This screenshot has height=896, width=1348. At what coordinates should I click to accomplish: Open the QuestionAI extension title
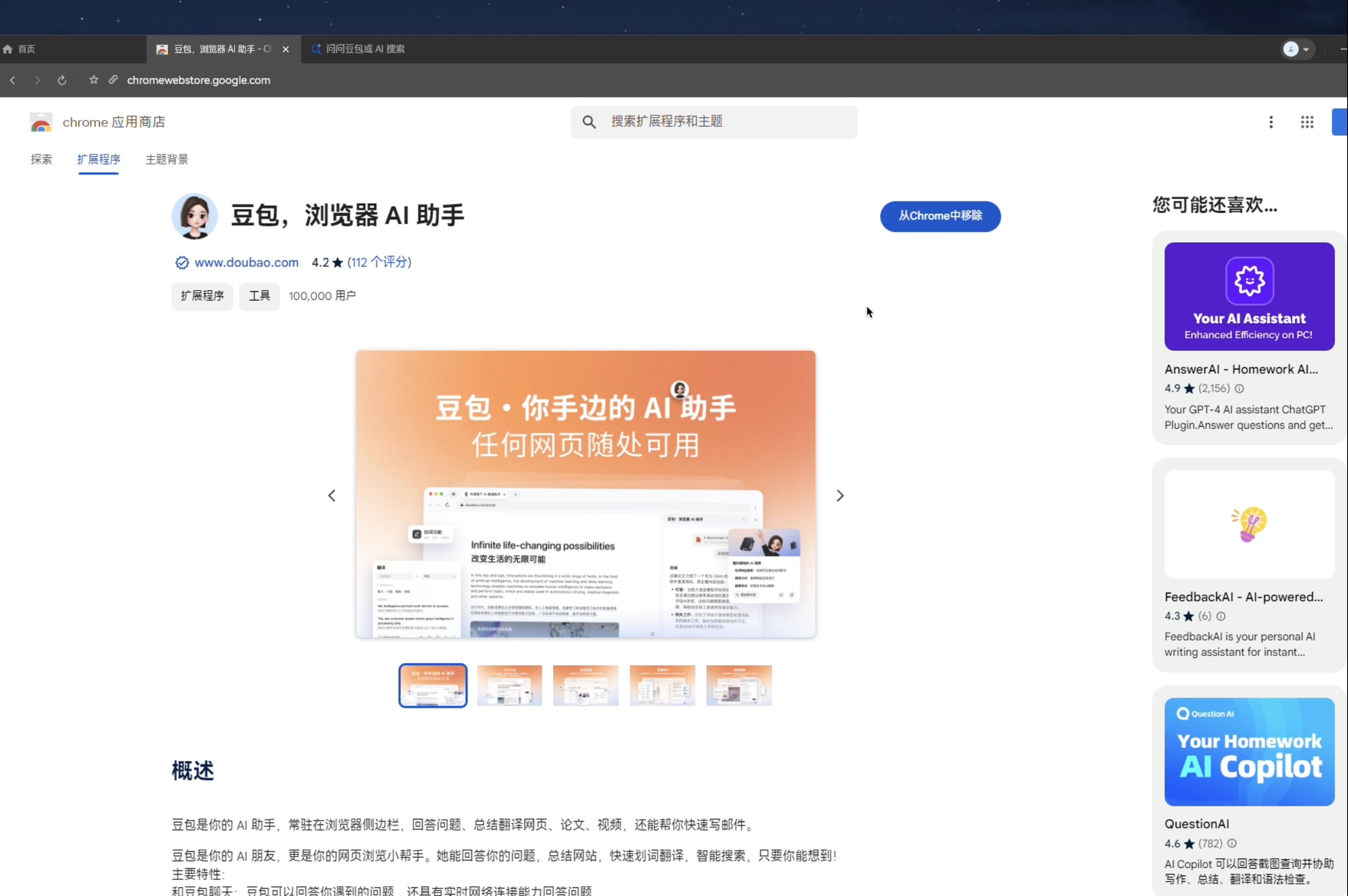[1197, 824]
